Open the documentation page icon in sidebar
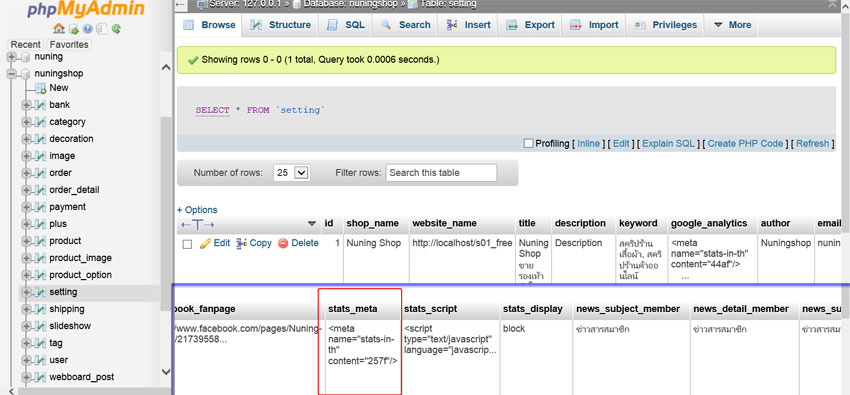850x395 pixels. (x=101, y=29)
